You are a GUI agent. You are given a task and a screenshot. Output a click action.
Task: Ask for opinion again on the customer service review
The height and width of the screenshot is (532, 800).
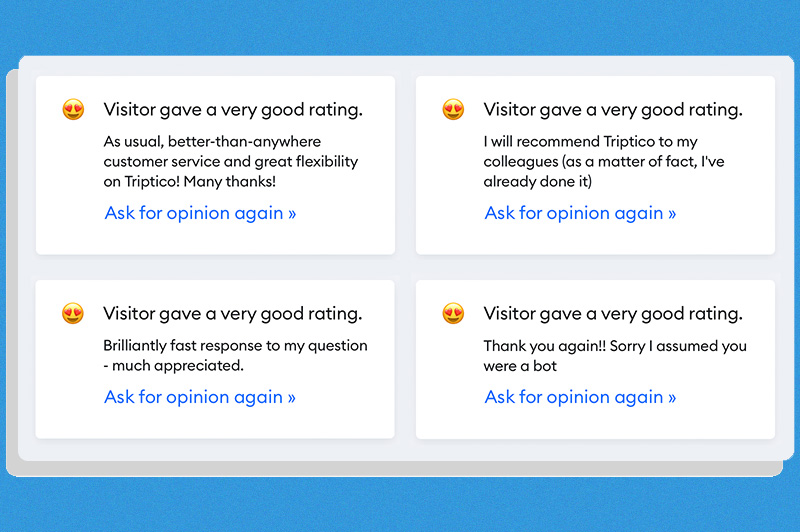click(x=200, y=213)
